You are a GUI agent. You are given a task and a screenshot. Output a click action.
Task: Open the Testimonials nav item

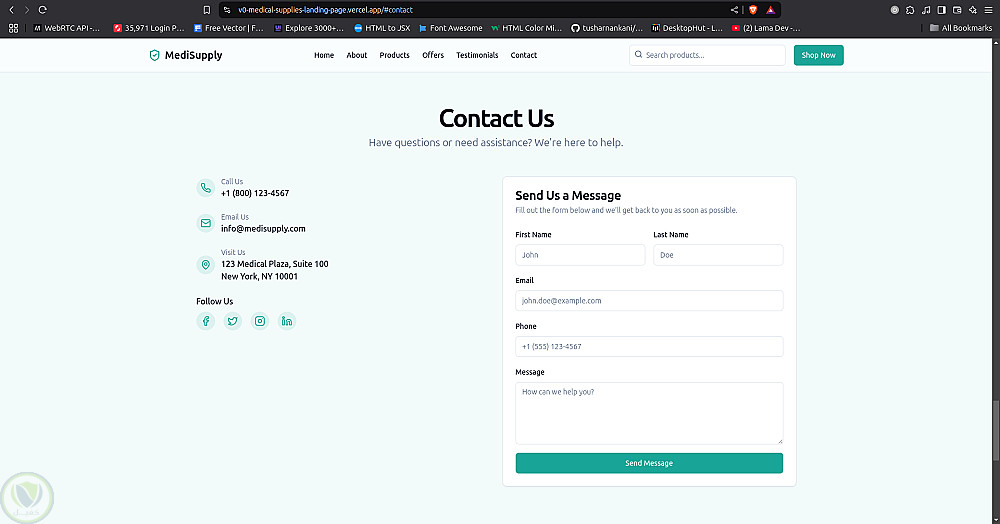477,55
